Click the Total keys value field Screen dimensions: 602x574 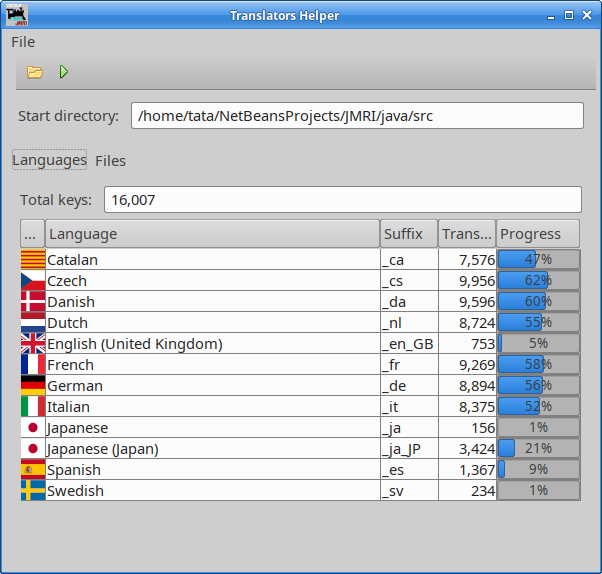click(343, 200)
